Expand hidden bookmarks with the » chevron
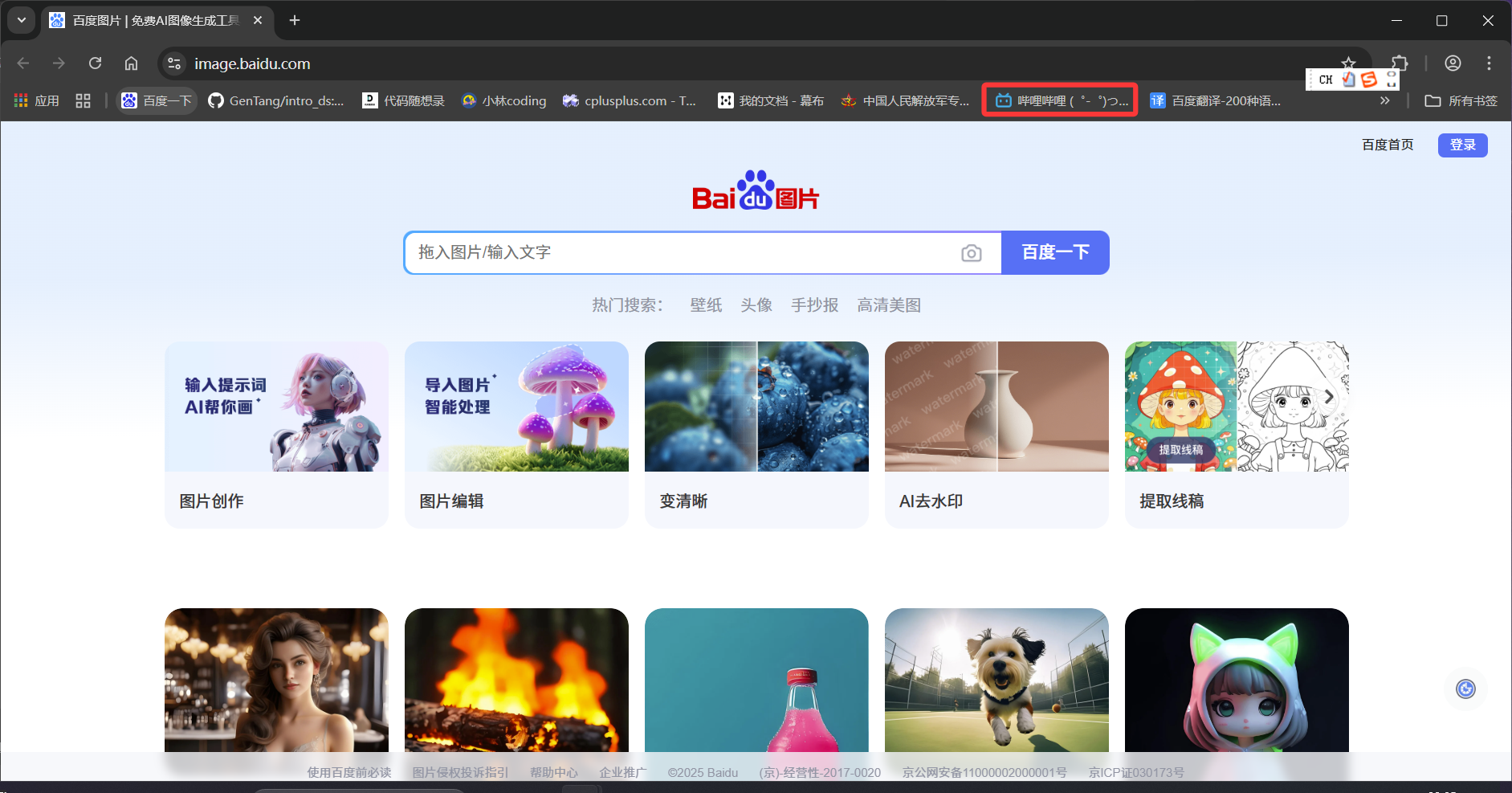The image size is (1512, 793). click(1385, 100)
